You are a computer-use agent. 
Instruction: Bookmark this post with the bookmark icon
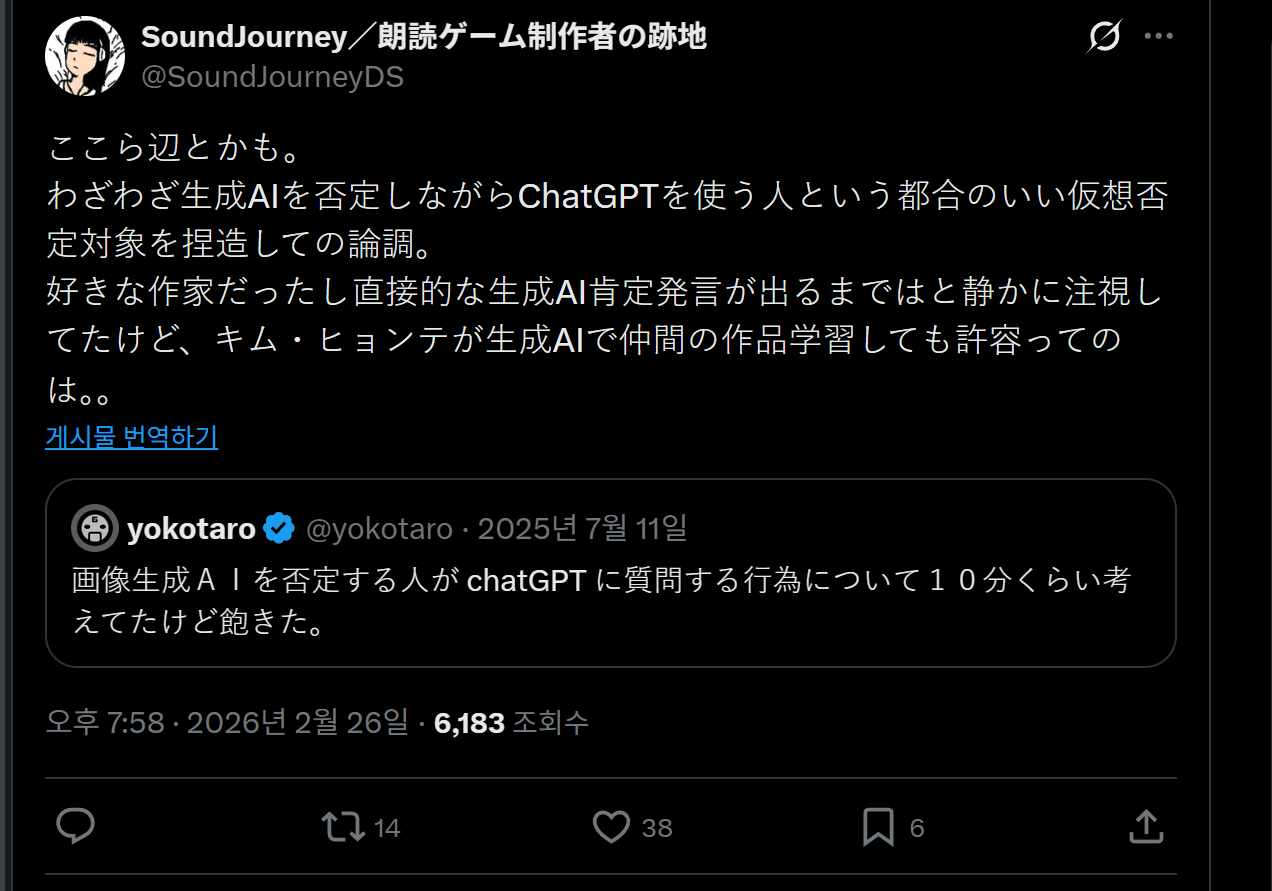pos(878,827)
